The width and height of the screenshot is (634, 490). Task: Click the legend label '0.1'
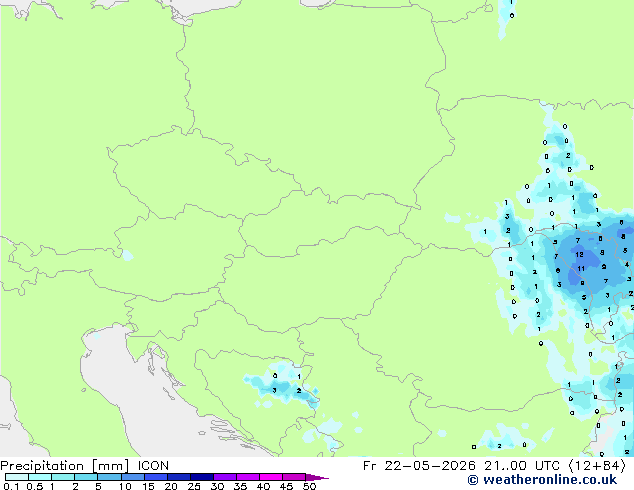pyautogui.click(x=11, y=486)
